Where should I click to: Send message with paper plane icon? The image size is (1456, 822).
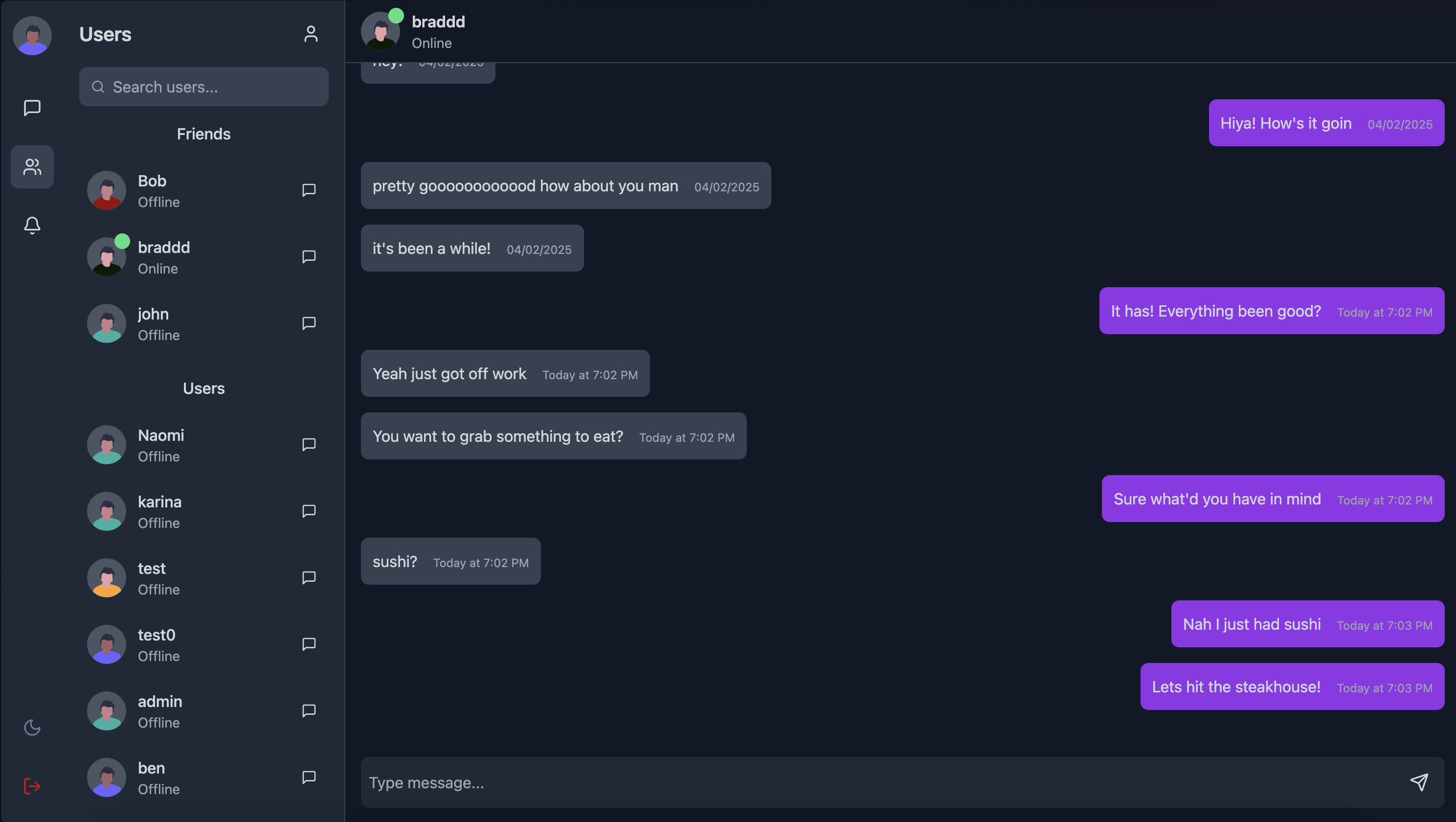(1419, 782)
